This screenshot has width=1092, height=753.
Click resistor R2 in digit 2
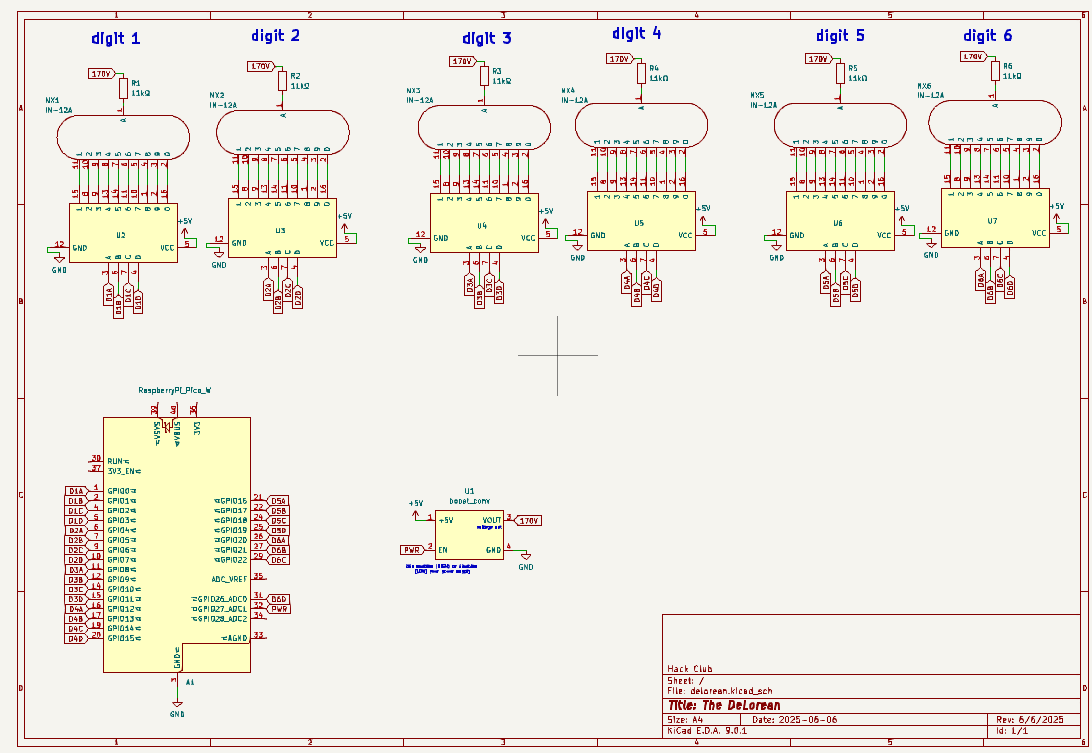tap(282, 81)
